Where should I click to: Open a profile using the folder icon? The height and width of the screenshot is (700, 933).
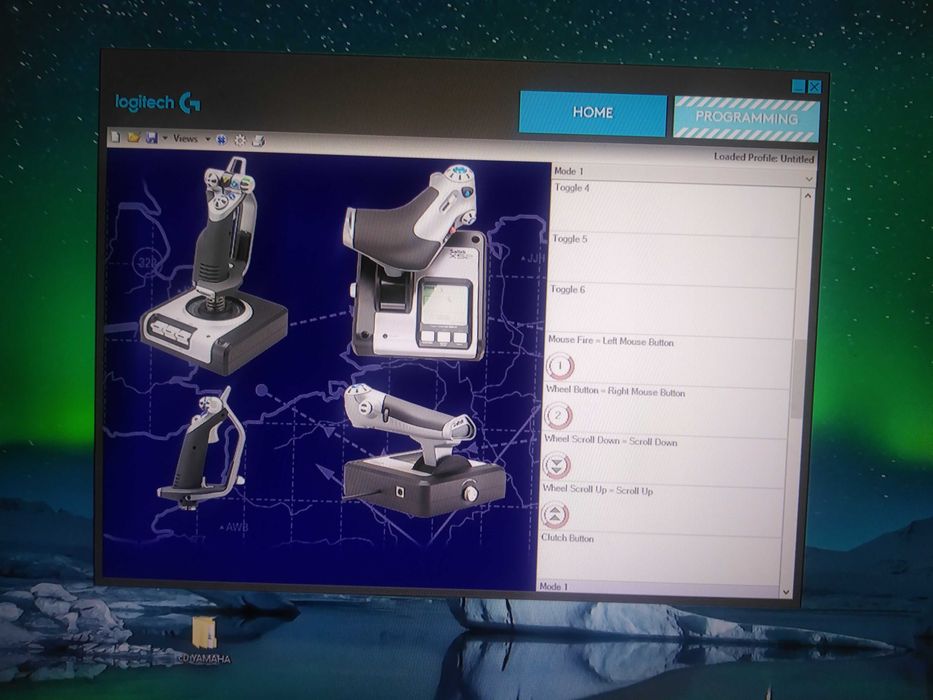[134, 138]
